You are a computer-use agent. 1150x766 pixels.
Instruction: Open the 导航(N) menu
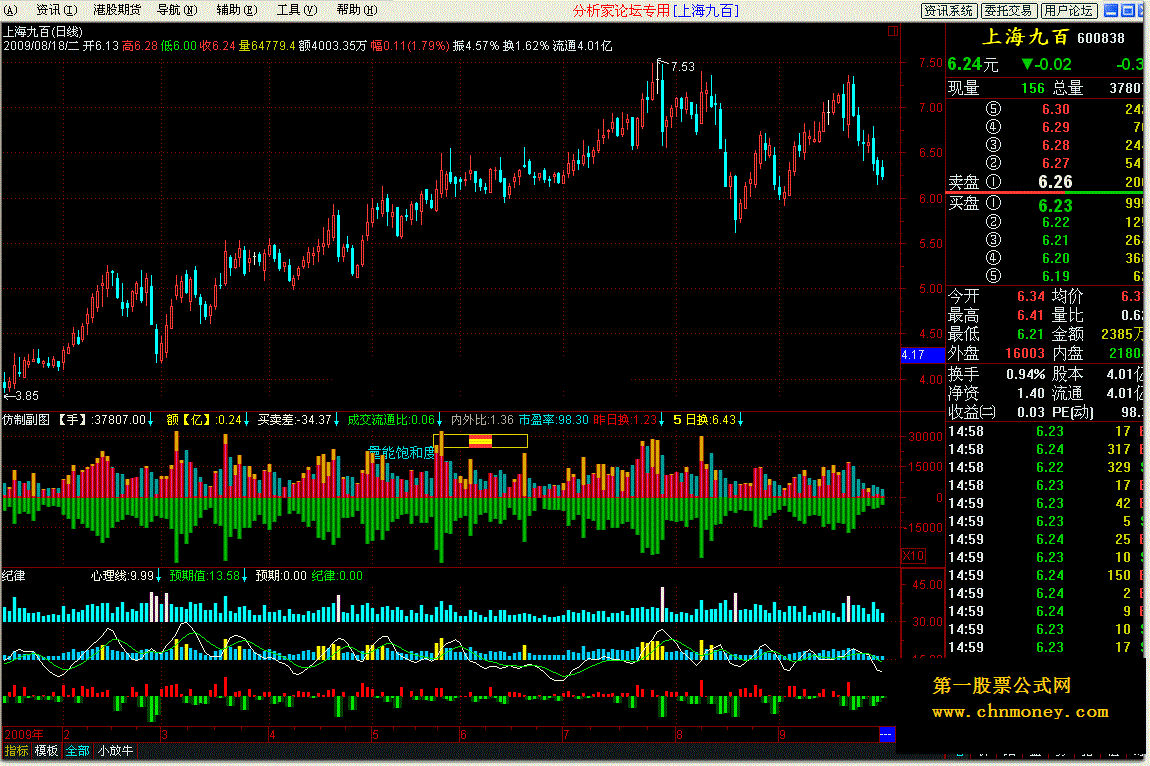(x=177, y=10)
